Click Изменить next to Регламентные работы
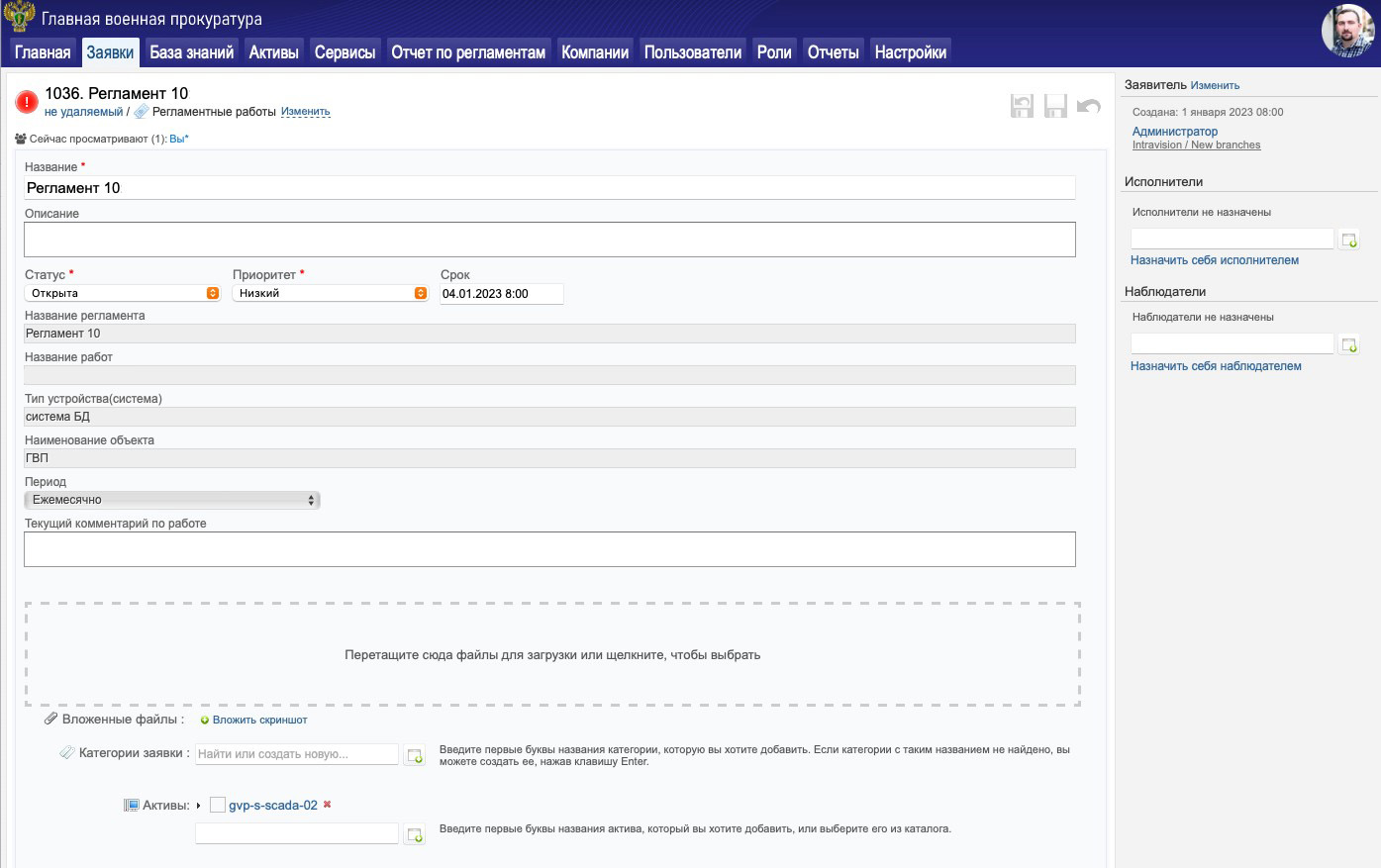The height and width of the screenshot is (868, 1381). [x=305, y=112]
